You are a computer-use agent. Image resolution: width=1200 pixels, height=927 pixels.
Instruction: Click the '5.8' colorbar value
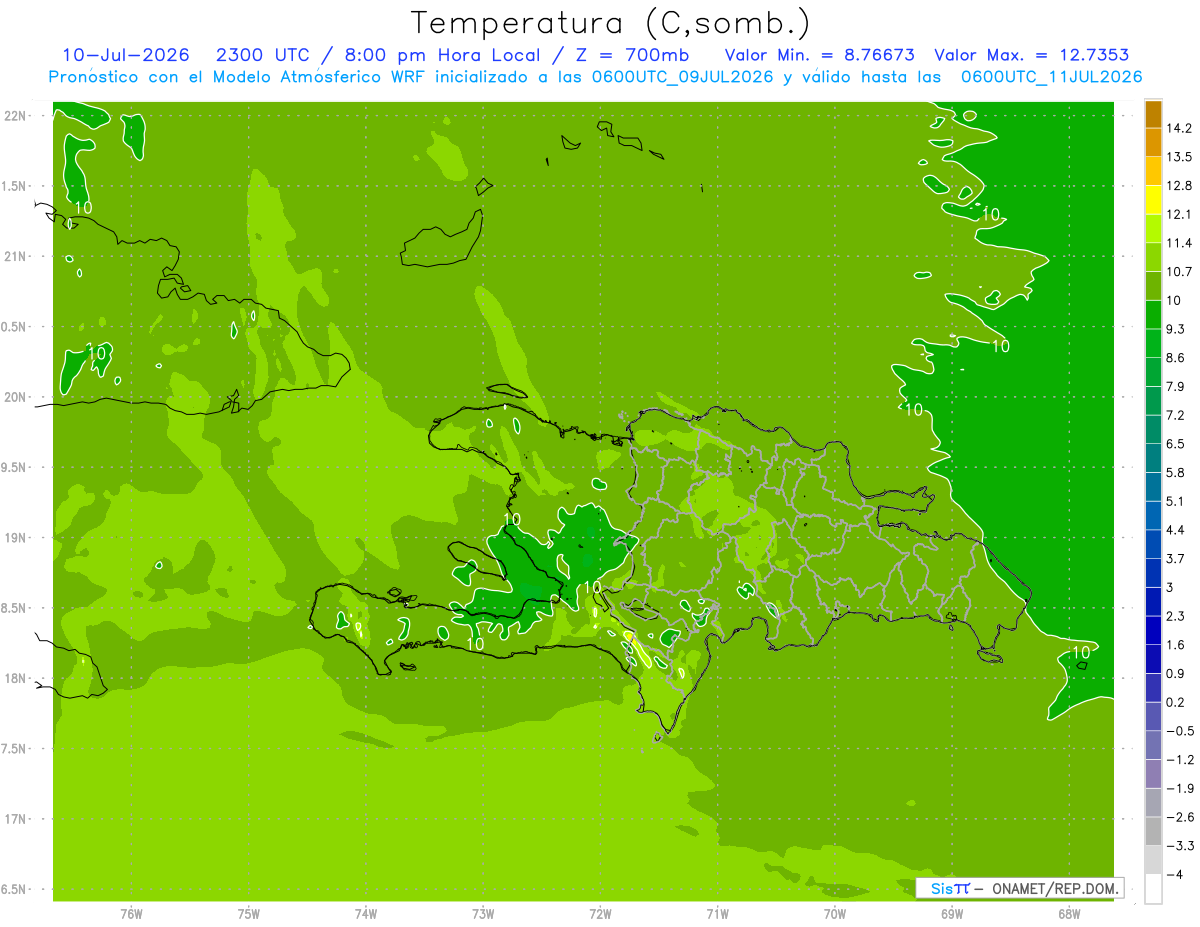click(1176, 472)
